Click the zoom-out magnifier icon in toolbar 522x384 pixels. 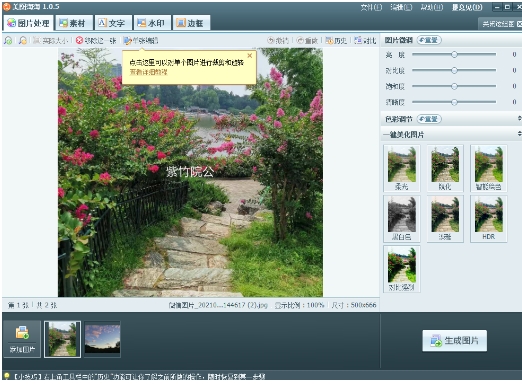[x=23, y=41]
